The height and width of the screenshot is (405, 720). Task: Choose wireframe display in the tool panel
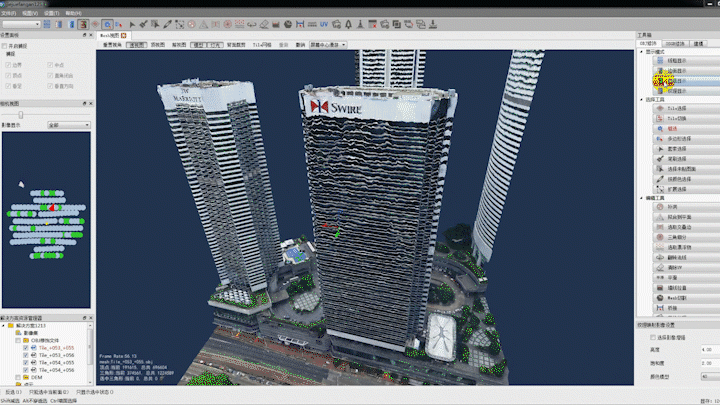686,61
